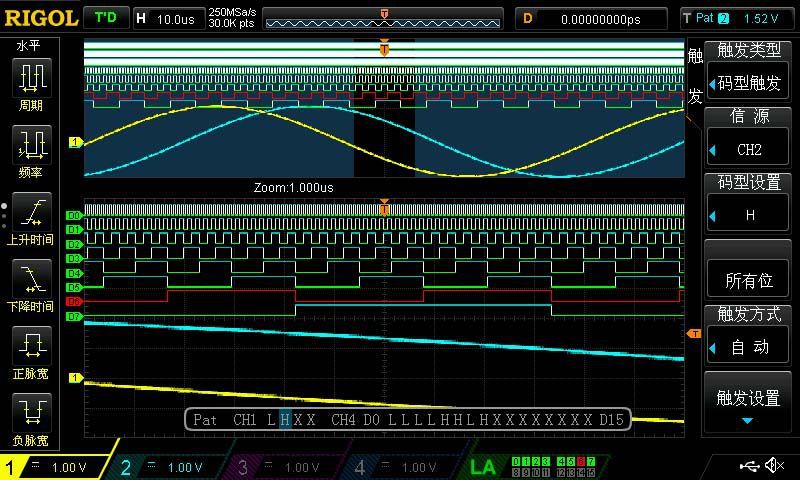Select the 正脉宽 positive pulse width icon
This screenshot has height=480, width=800.
coord(31,352)
